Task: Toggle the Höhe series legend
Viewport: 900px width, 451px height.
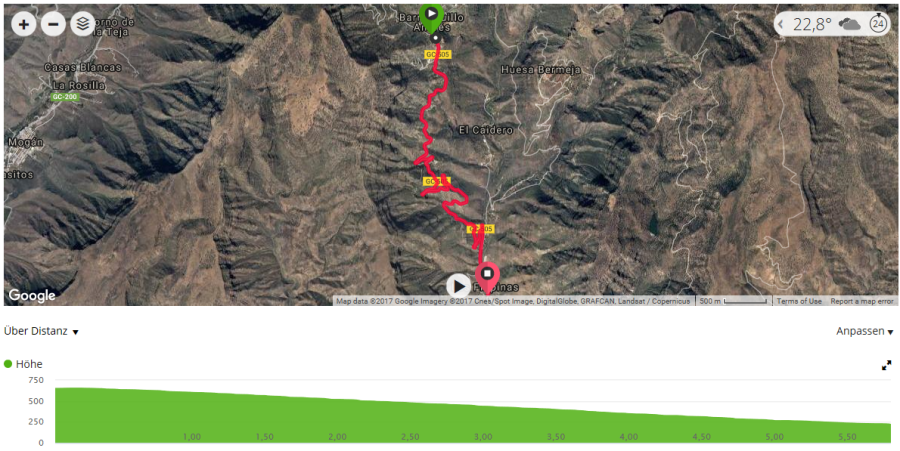Action: 23,364
